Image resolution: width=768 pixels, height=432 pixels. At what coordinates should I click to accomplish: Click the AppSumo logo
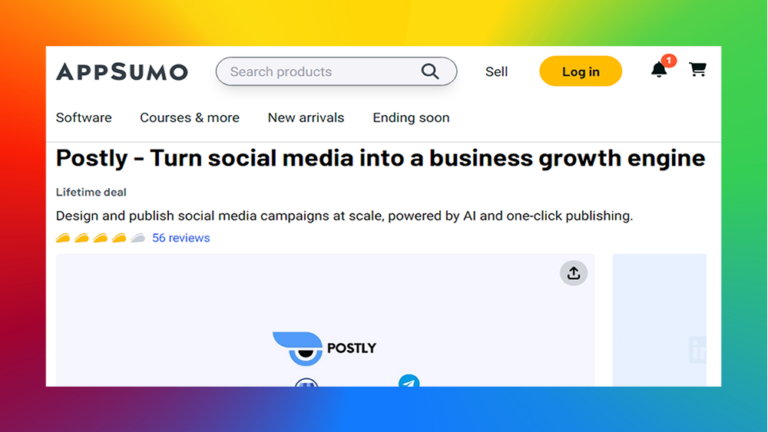coord(122,72)
